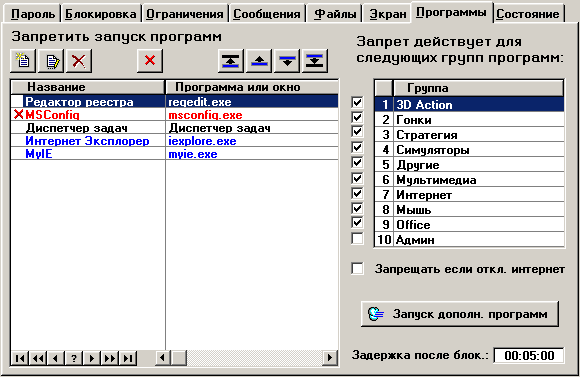
Task: Switch to the Файлы tab
Action: (x=335, y=14)
